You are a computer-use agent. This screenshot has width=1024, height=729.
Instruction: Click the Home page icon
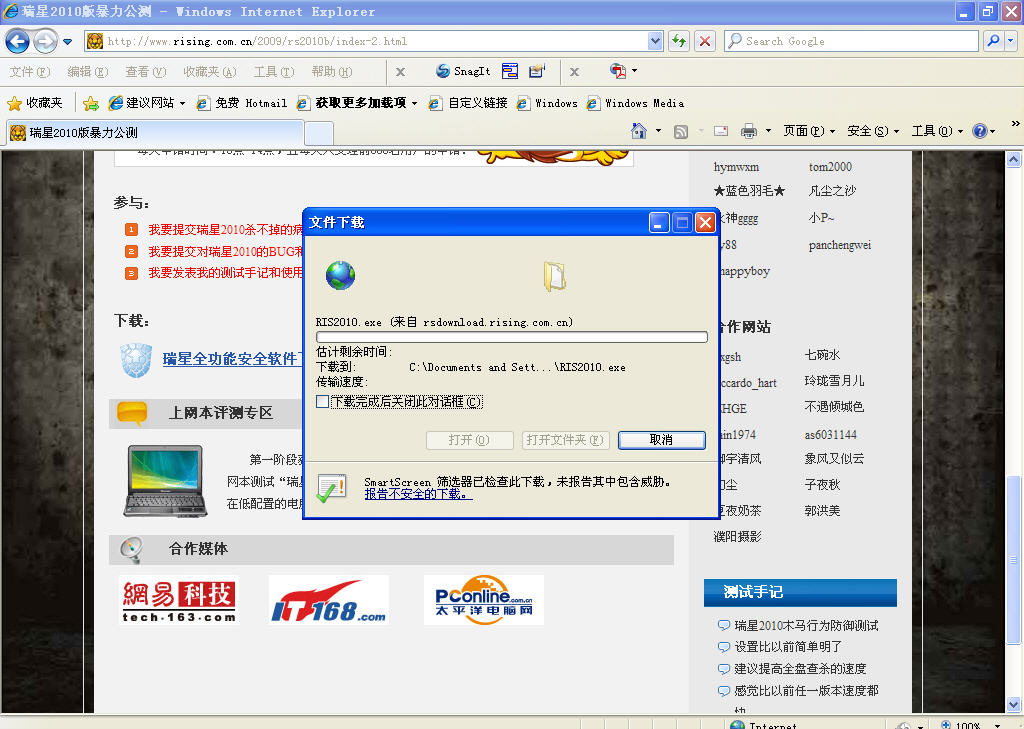tap(639, 131)
